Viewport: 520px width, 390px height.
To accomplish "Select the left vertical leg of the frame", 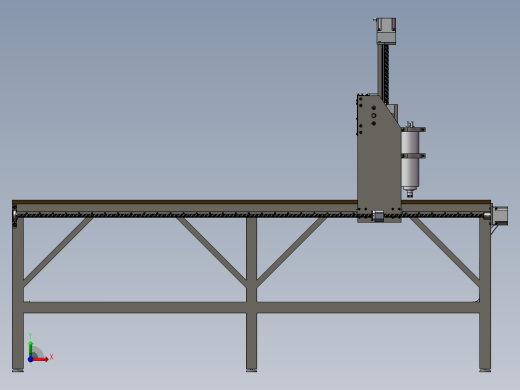I will point(18,293).
